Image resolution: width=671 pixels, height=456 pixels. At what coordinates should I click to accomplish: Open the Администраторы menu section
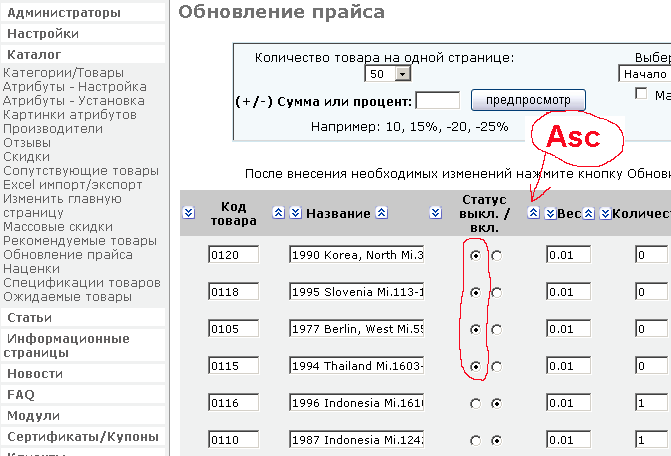pyautogui.click(x=83, y=12)
